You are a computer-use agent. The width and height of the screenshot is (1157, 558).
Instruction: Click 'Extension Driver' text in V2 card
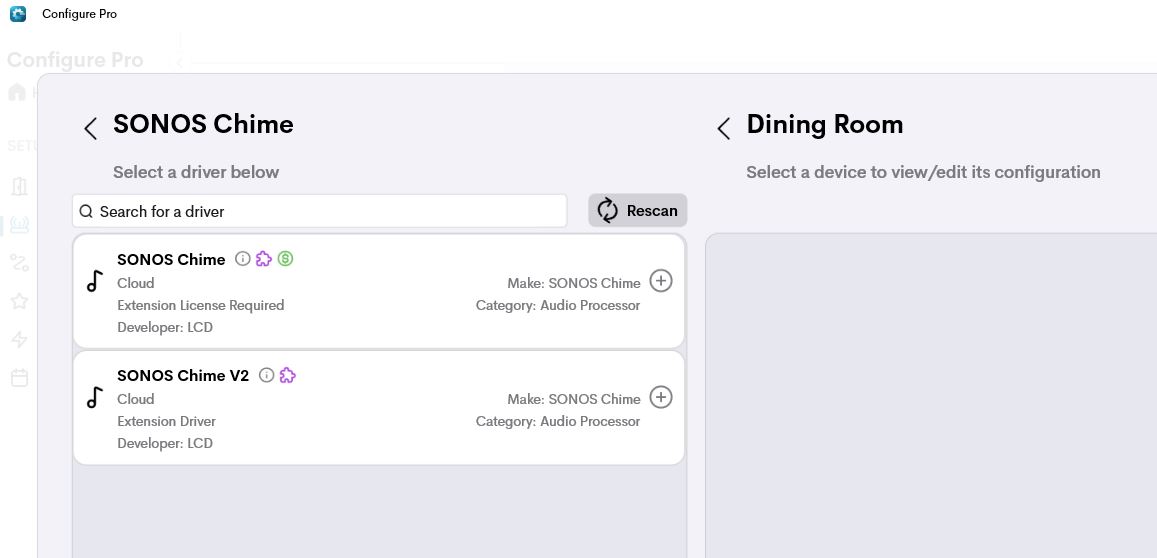167,421
